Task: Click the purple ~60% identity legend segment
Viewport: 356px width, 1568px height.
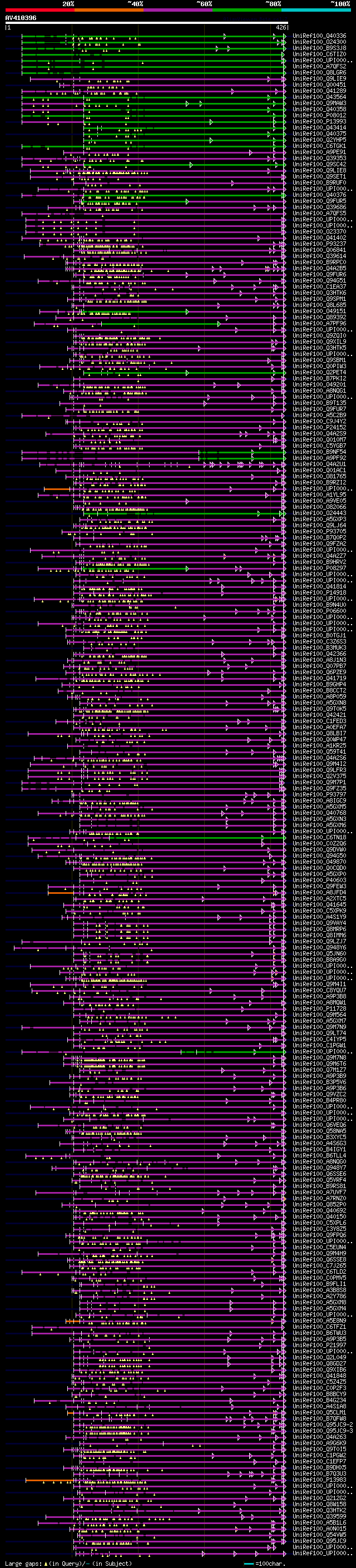Action: click(x=177, y=10)
